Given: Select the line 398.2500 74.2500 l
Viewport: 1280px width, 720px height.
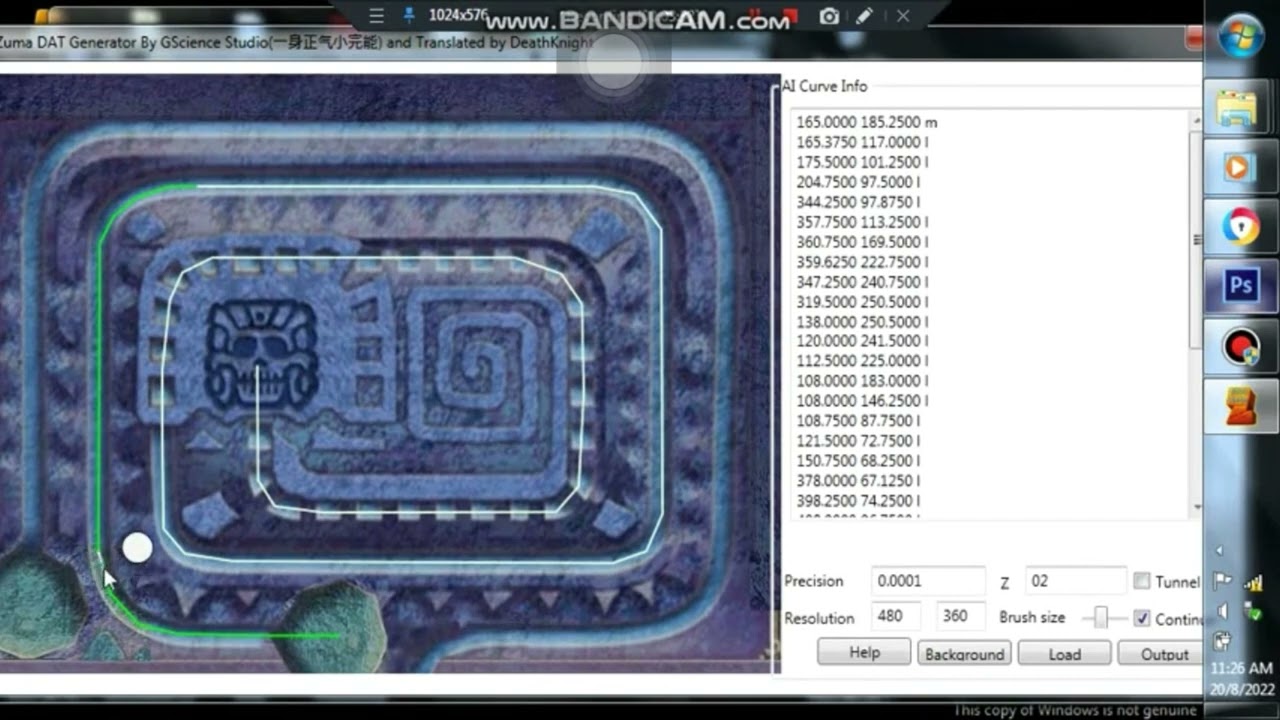Looking at the screenshot, I should (x=858, y=501).
